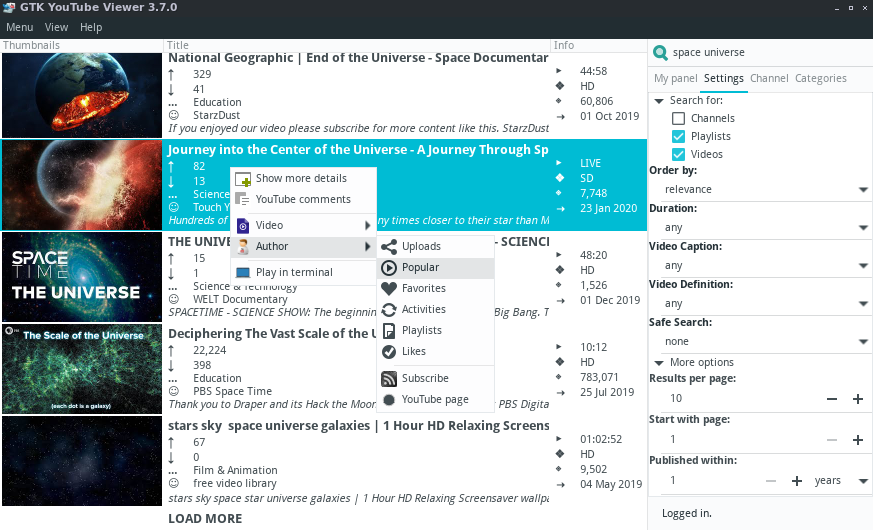Open the Help menu
873x530 pixels.
point(91,27)
